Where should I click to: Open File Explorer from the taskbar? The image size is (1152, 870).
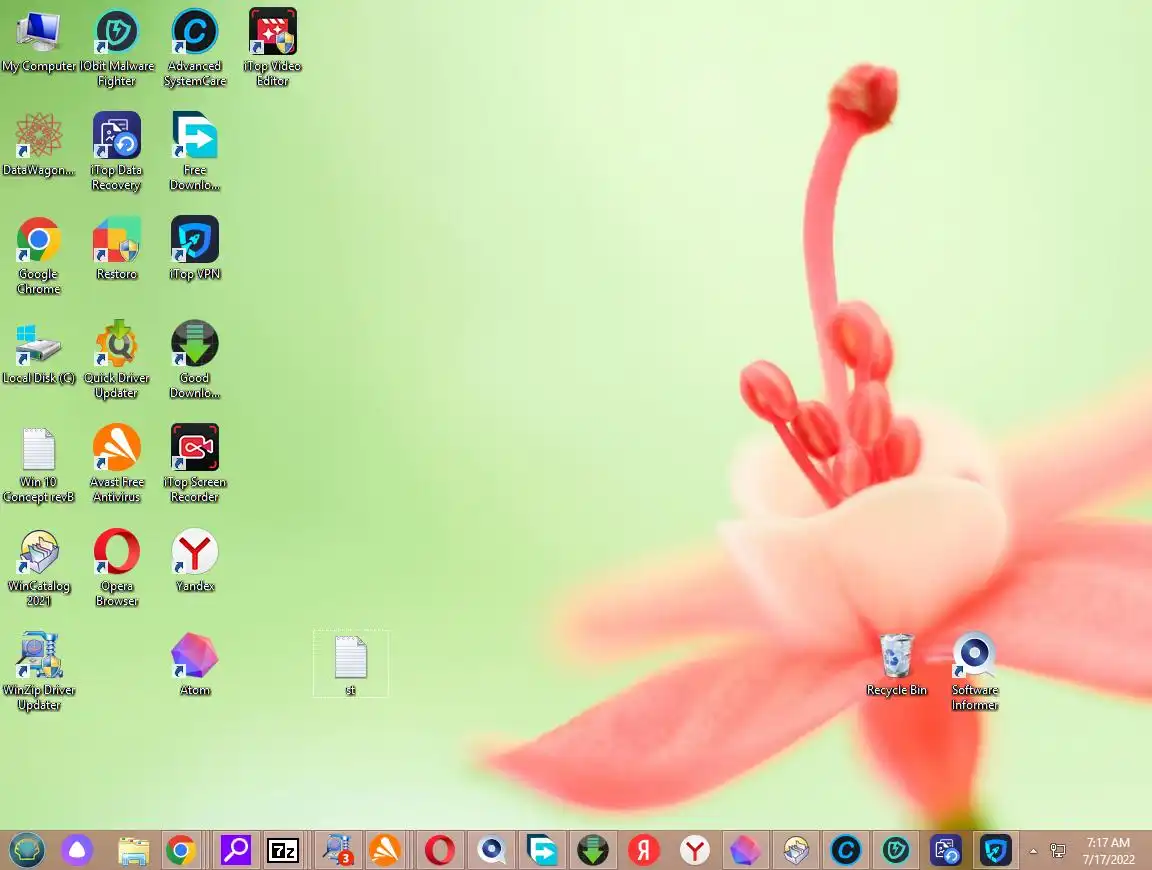(133, 851)
